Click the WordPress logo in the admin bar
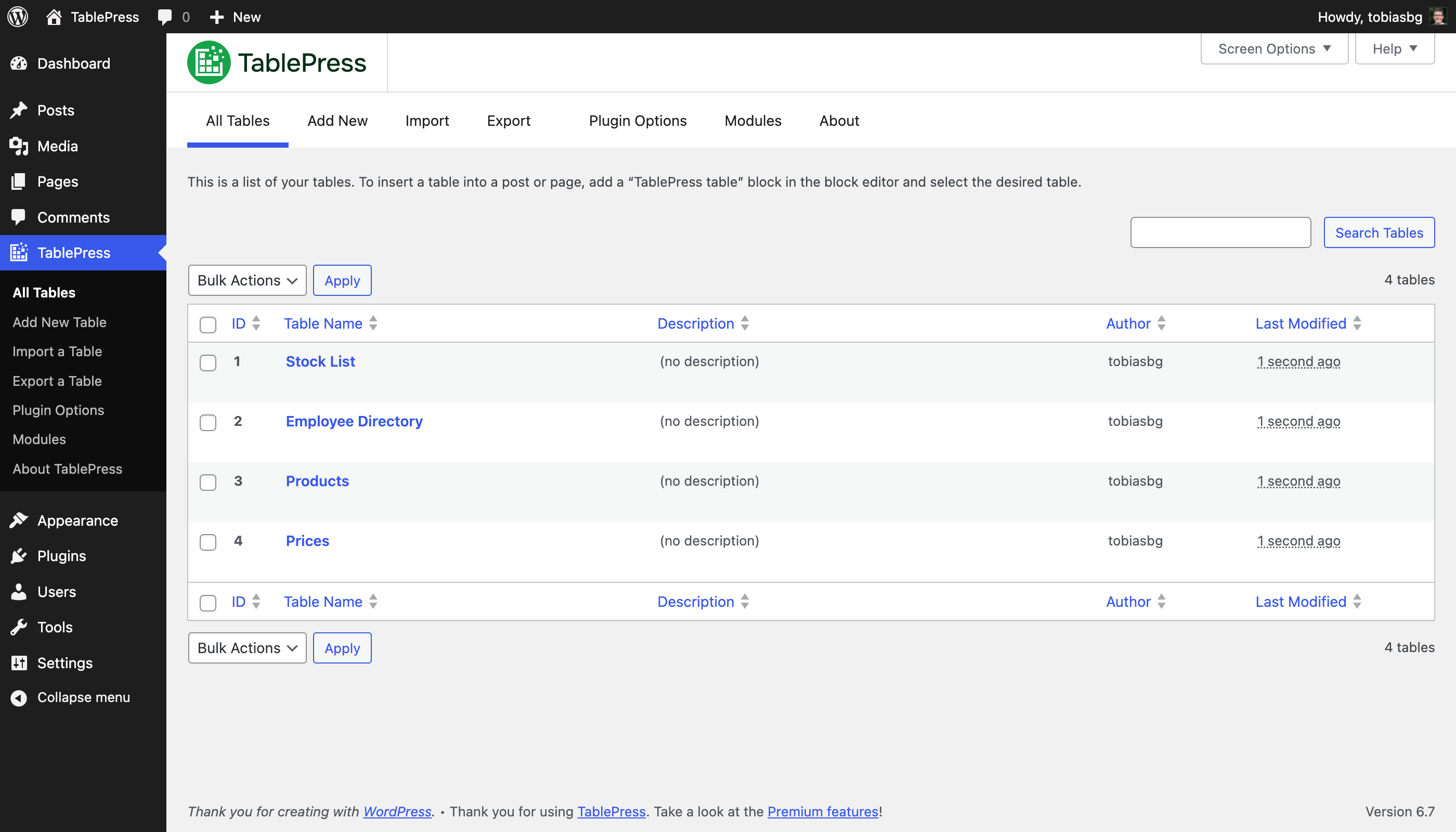The image size is (1456, 832). (x=17, y=17)
